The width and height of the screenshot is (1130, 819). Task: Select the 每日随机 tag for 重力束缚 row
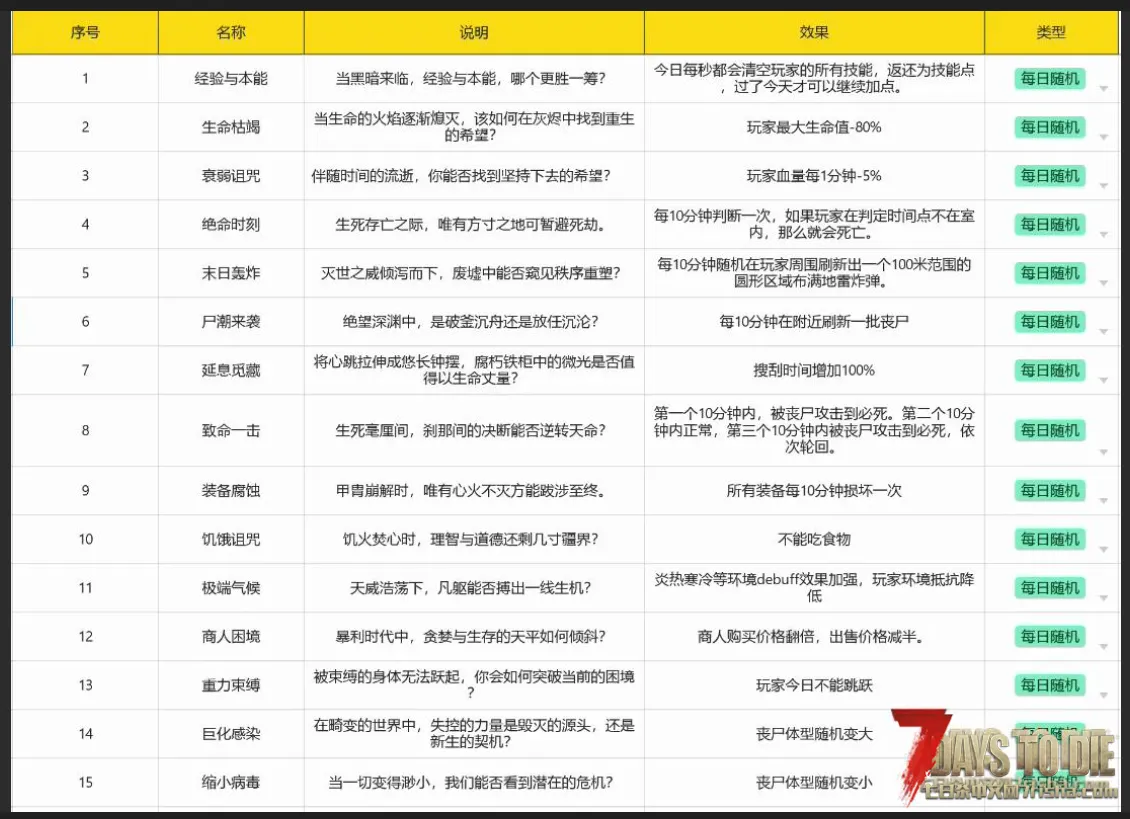point(1049,685)
